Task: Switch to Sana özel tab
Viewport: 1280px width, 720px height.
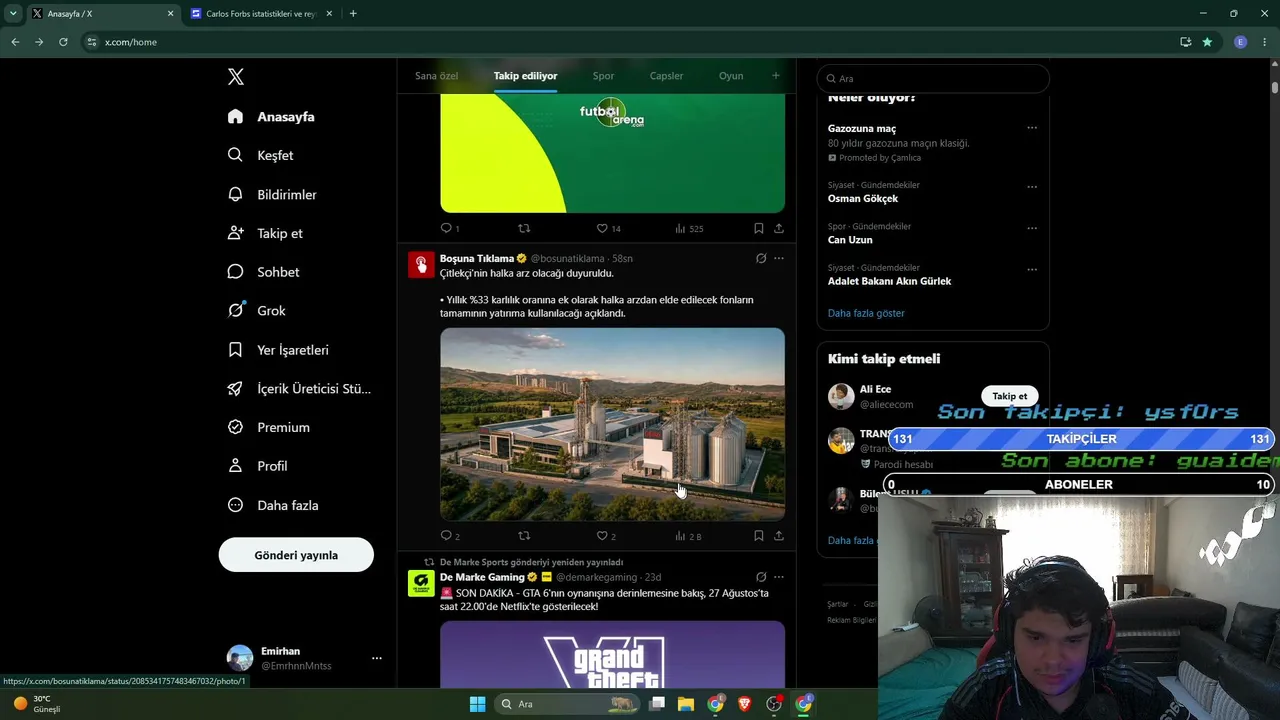Action: coord(436,76)
